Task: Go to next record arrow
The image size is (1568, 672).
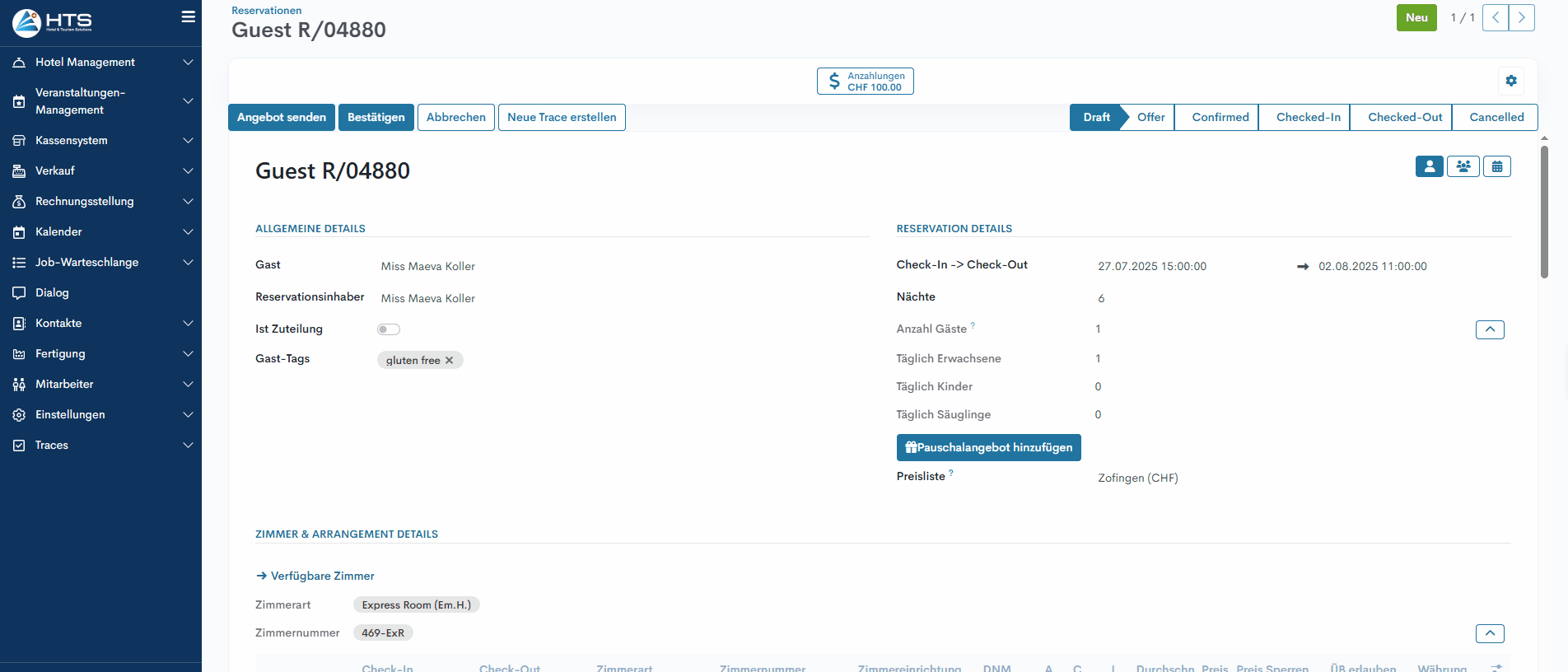Action: (x=1521, y=17)
